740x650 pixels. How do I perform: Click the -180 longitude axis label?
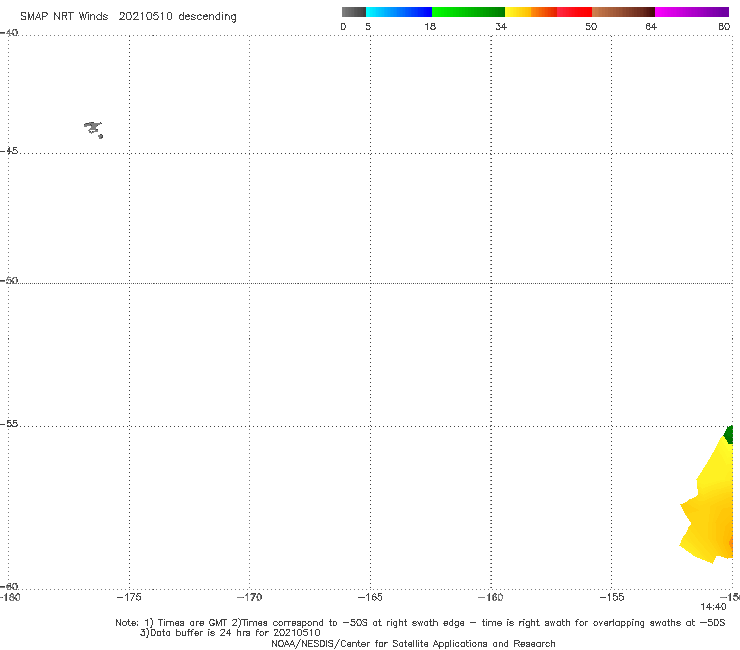(x=10, y=597)
